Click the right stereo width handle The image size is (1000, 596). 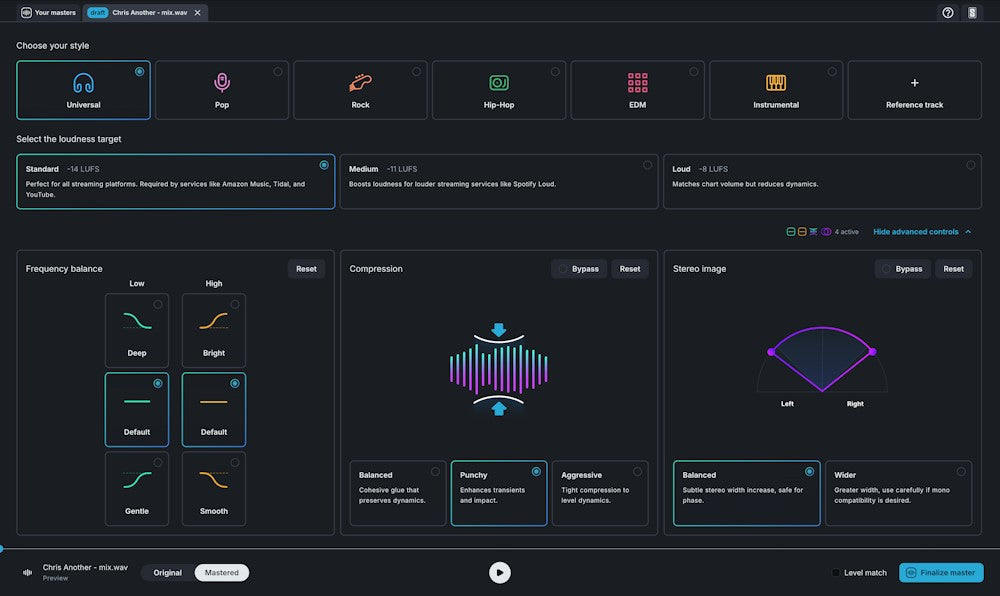(x=872, y=351)
